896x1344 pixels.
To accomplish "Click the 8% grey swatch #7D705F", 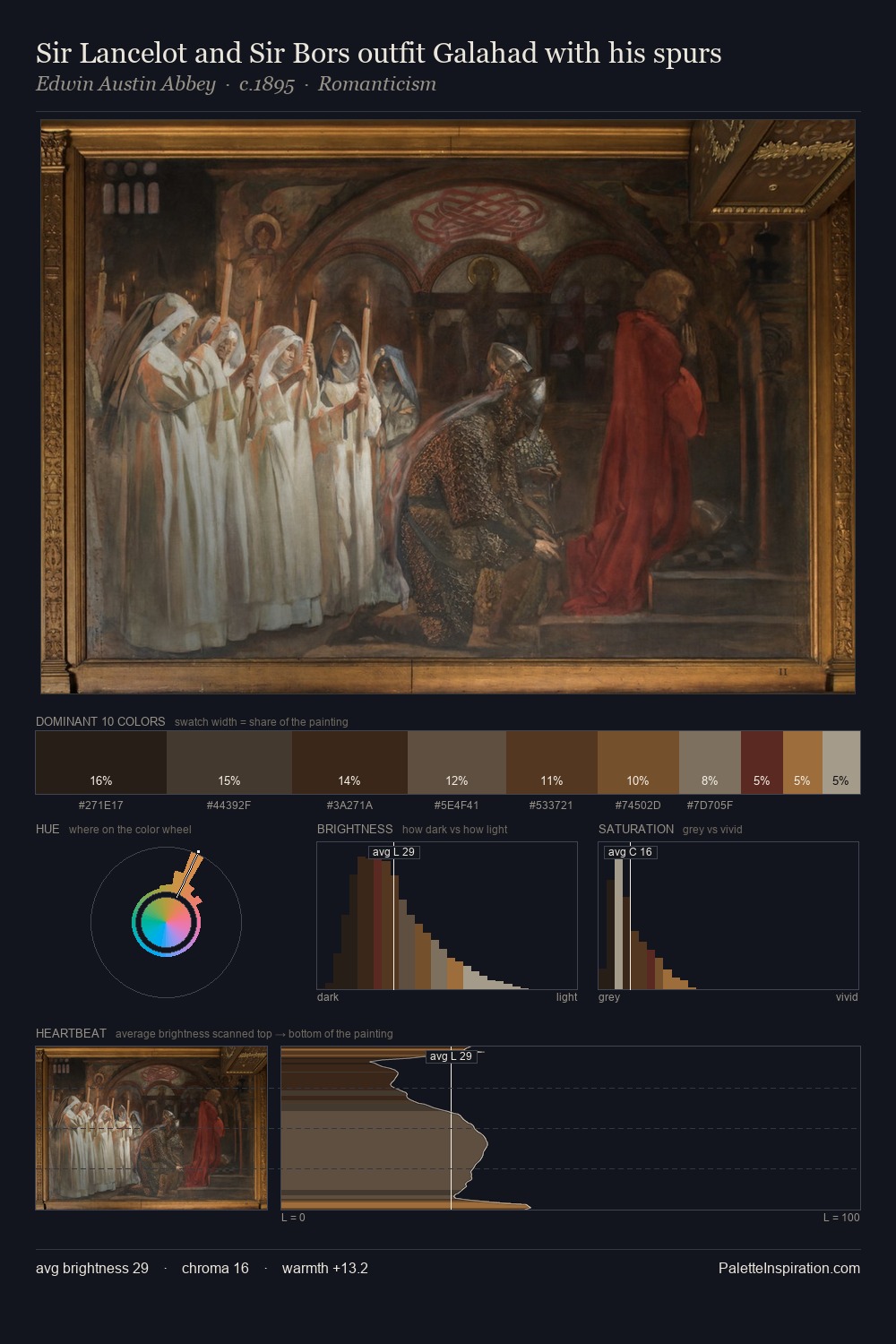I will coord(710,762).
